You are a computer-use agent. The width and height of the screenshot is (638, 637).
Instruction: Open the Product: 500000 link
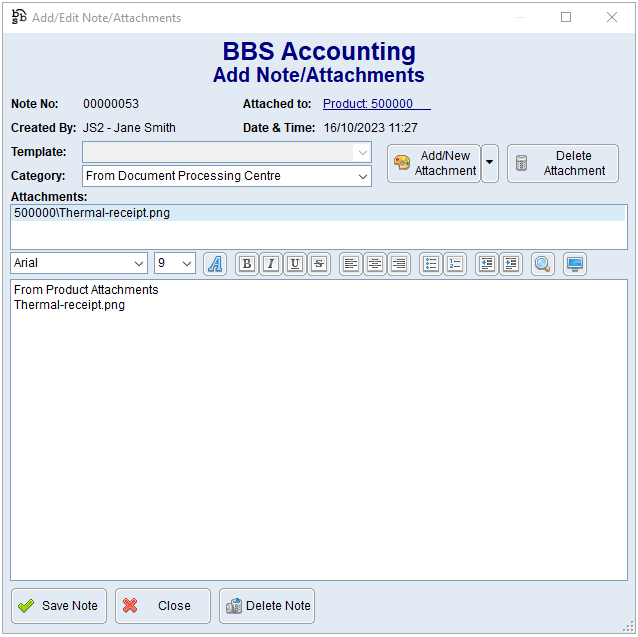[x=368, y=104]
